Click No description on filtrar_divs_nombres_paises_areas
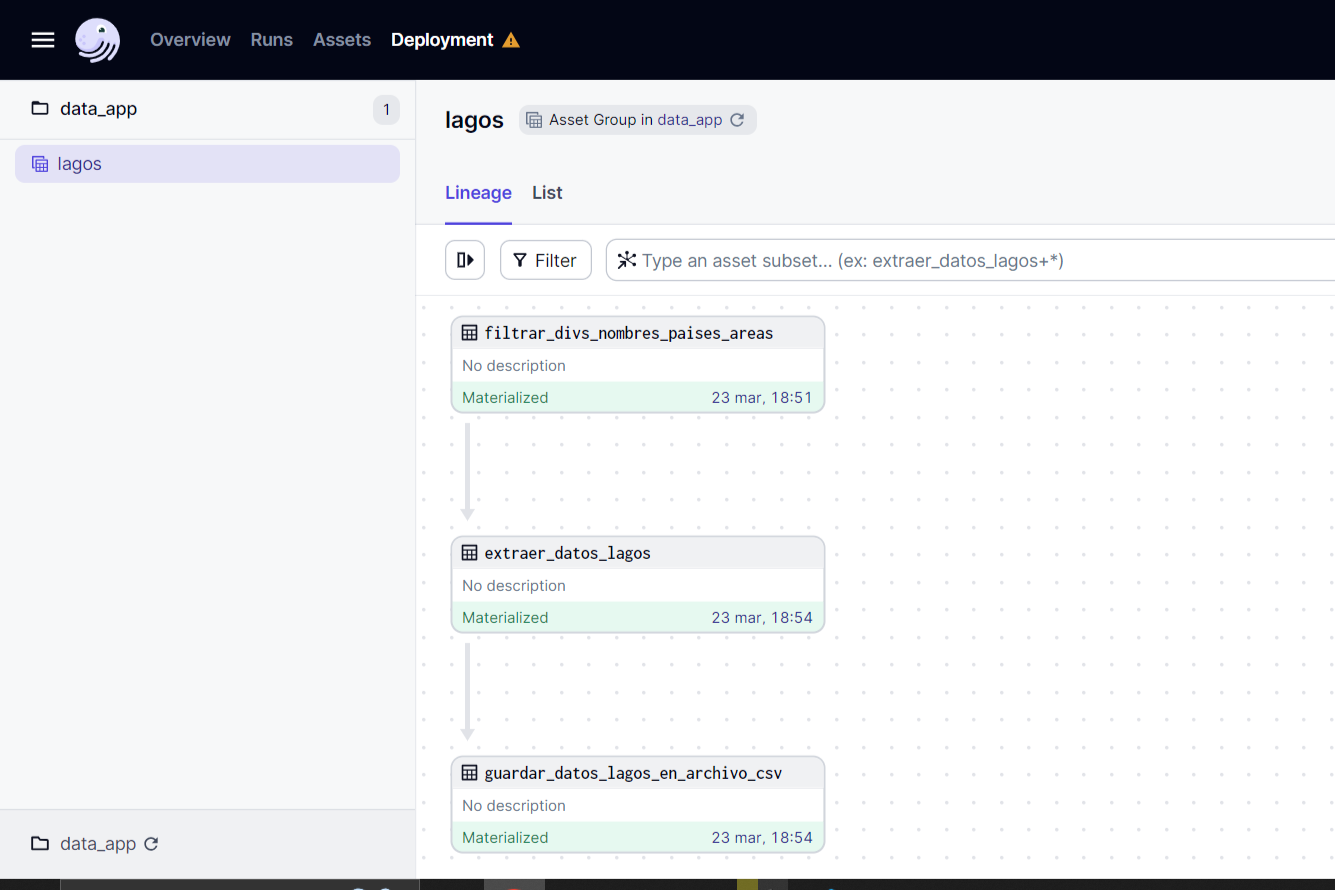 tap(514, 365)
